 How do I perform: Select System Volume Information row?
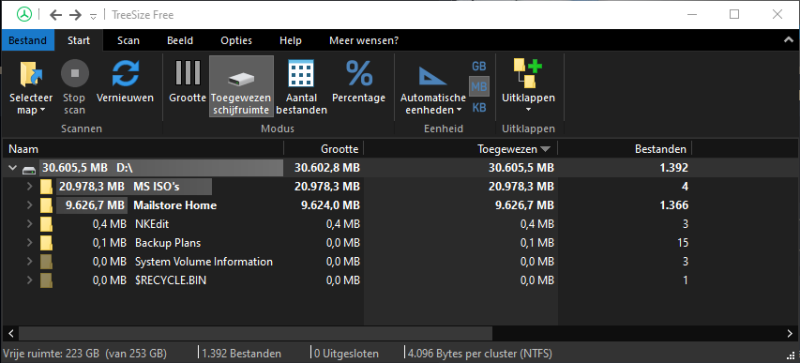coord(400,261)
